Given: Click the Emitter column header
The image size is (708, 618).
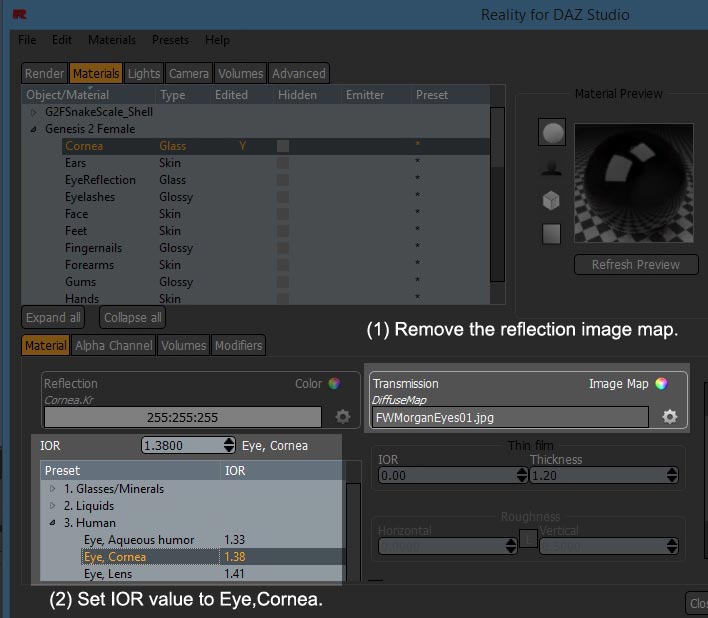Looking at the screenshot, I should click(x=374, y=95).
